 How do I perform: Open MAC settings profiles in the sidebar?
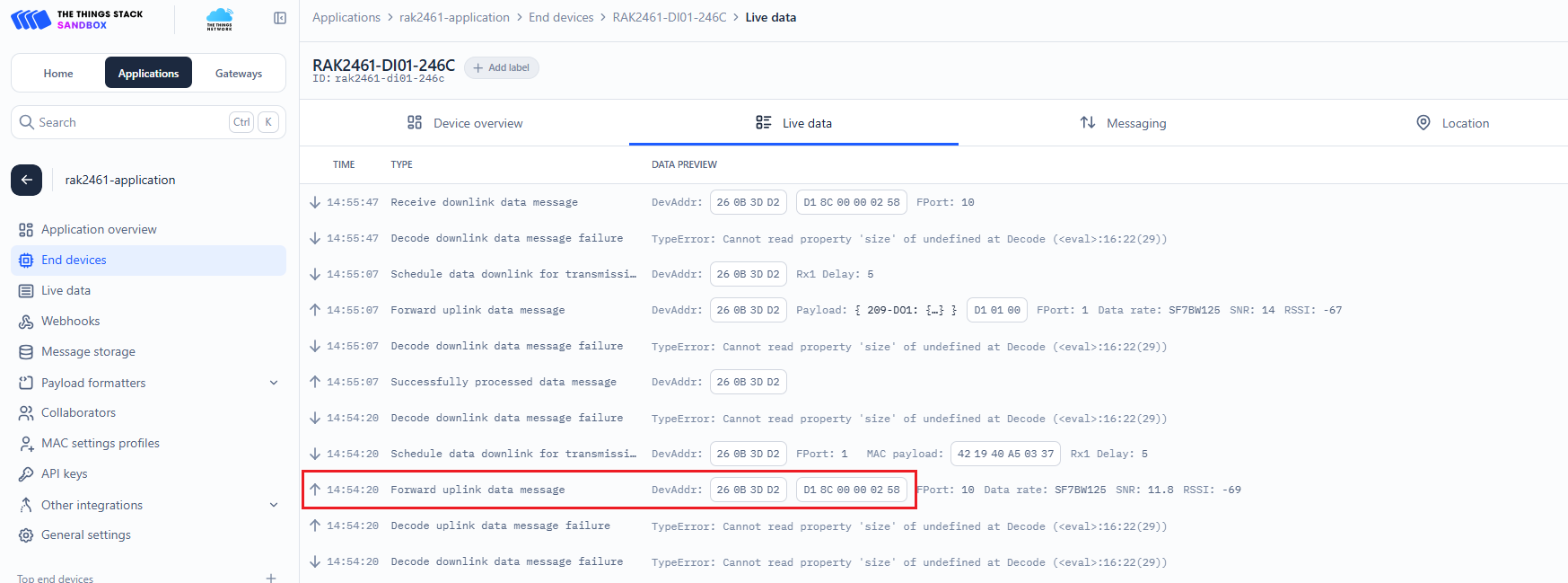[x=100, y=443]
